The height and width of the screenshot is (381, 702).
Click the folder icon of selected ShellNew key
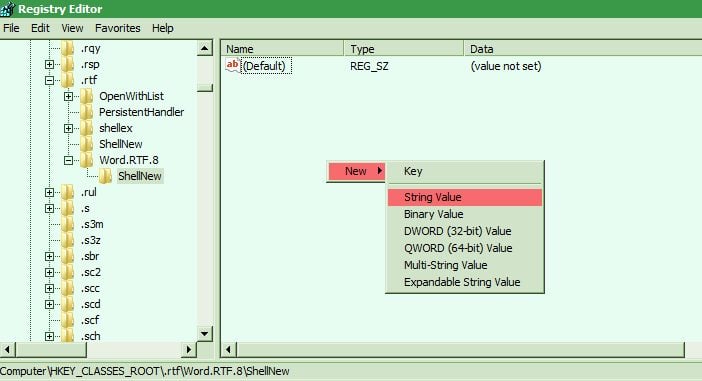tap(106, 176)
